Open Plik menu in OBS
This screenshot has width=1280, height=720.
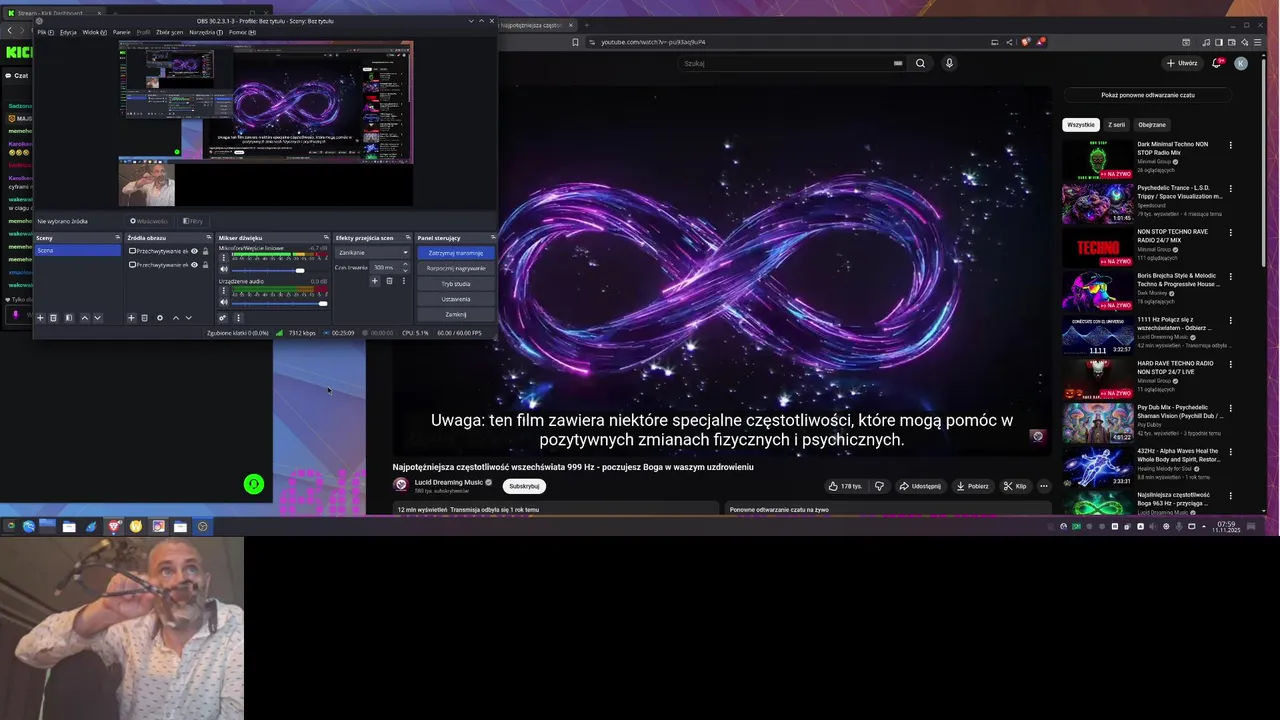(45, 32)
